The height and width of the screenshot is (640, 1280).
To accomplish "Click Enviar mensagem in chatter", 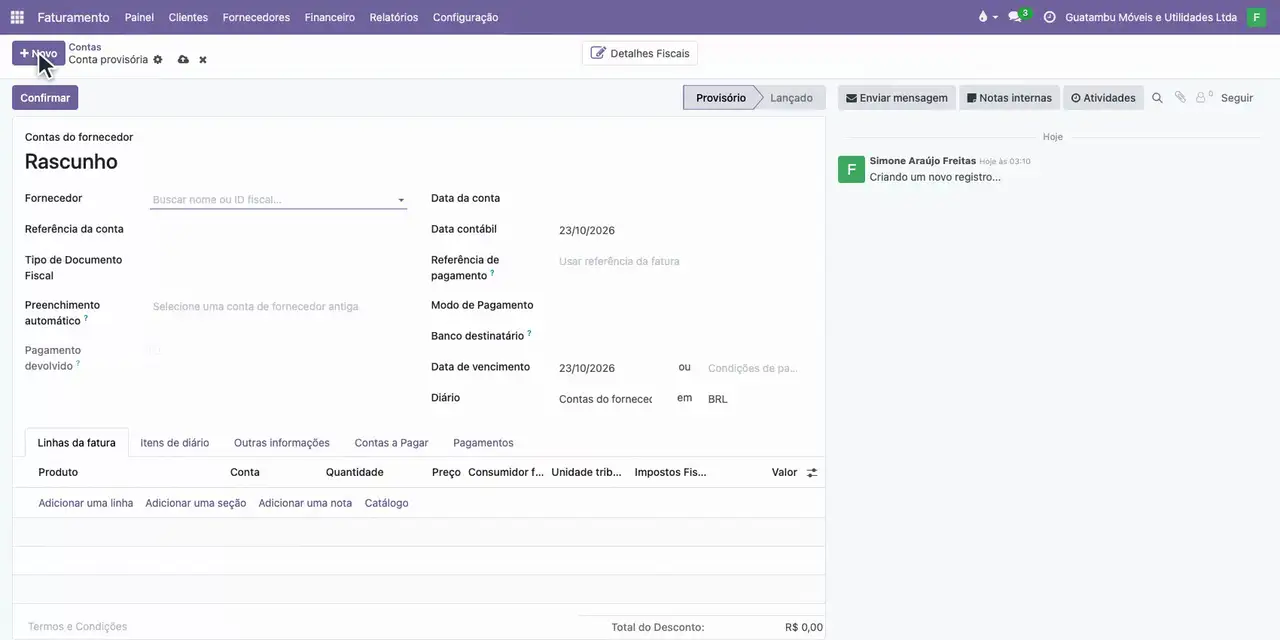I will point(896,98).
